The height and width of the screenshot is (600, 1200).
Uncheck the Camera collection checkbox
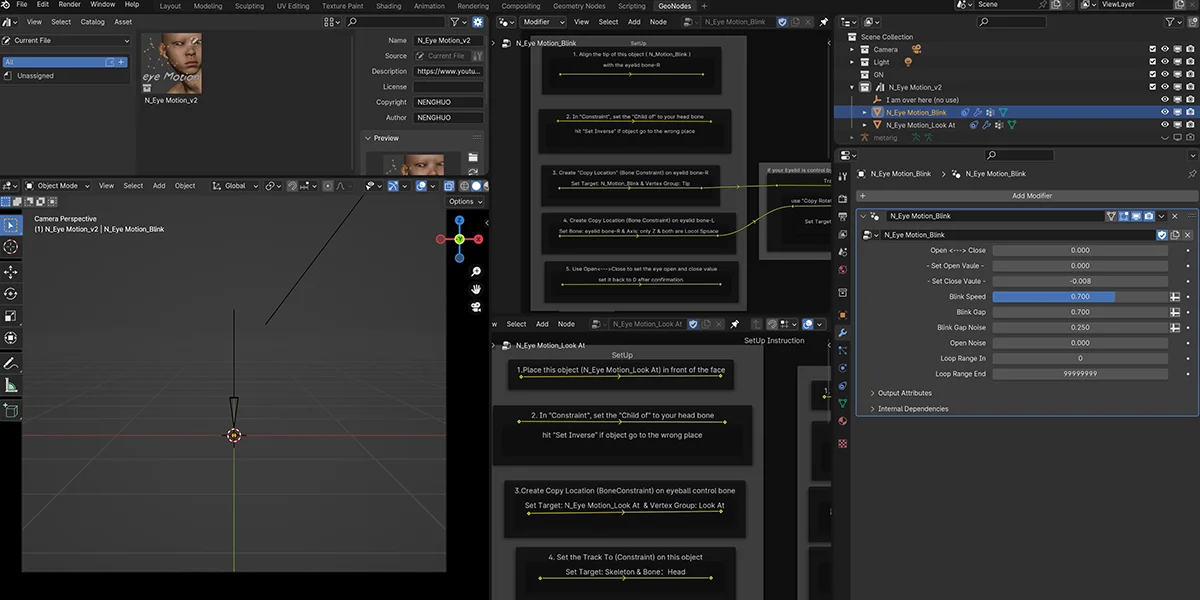[x=1152, y=50]
